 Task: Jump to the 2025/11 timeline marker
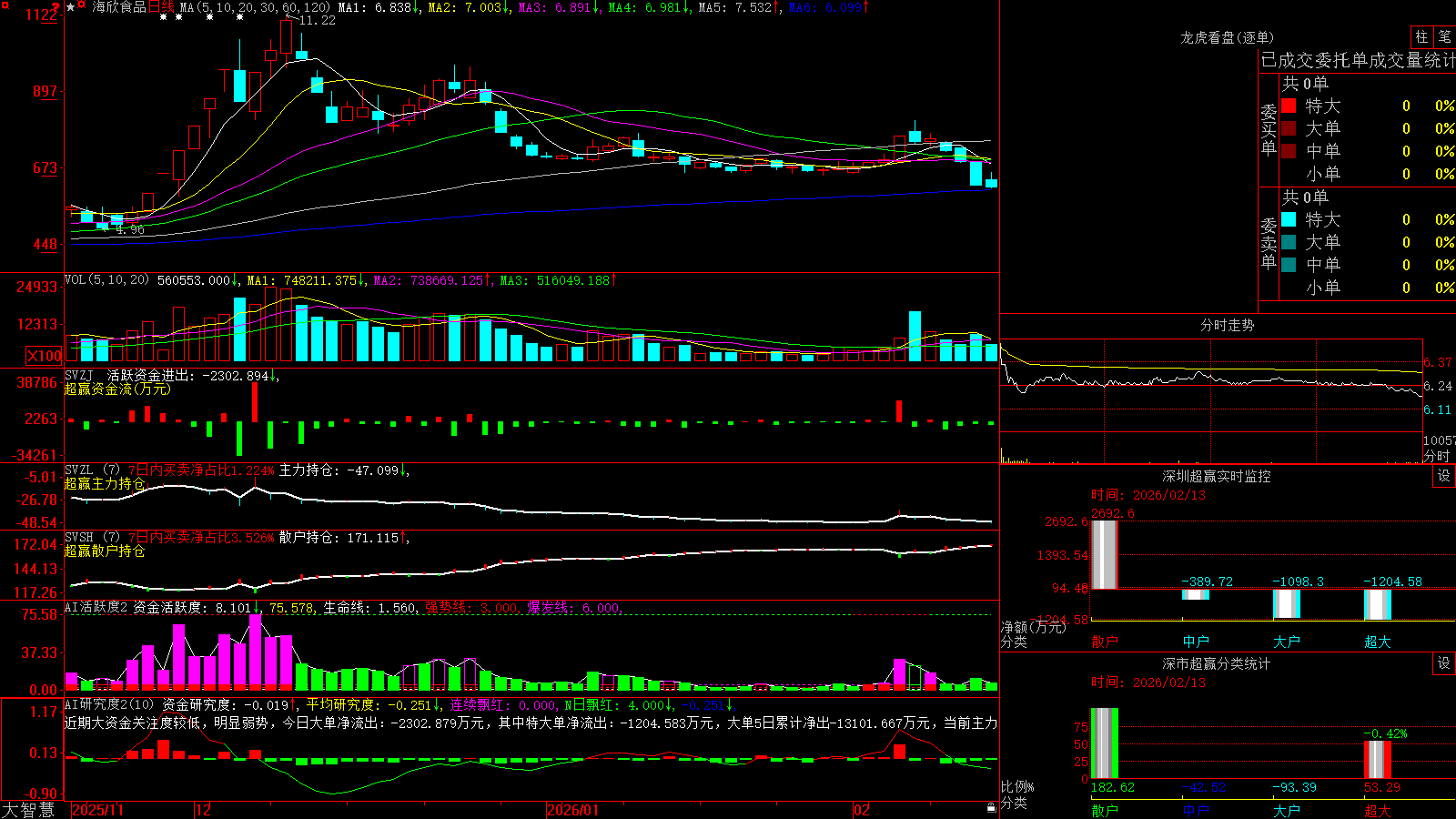[97, 810]
